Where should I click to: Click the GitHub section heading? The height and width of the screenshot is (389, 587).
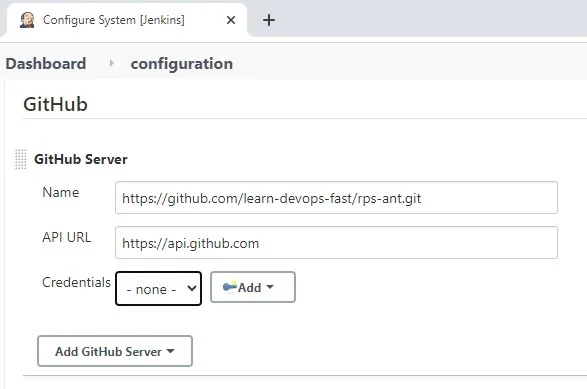[x=55, y=104]
